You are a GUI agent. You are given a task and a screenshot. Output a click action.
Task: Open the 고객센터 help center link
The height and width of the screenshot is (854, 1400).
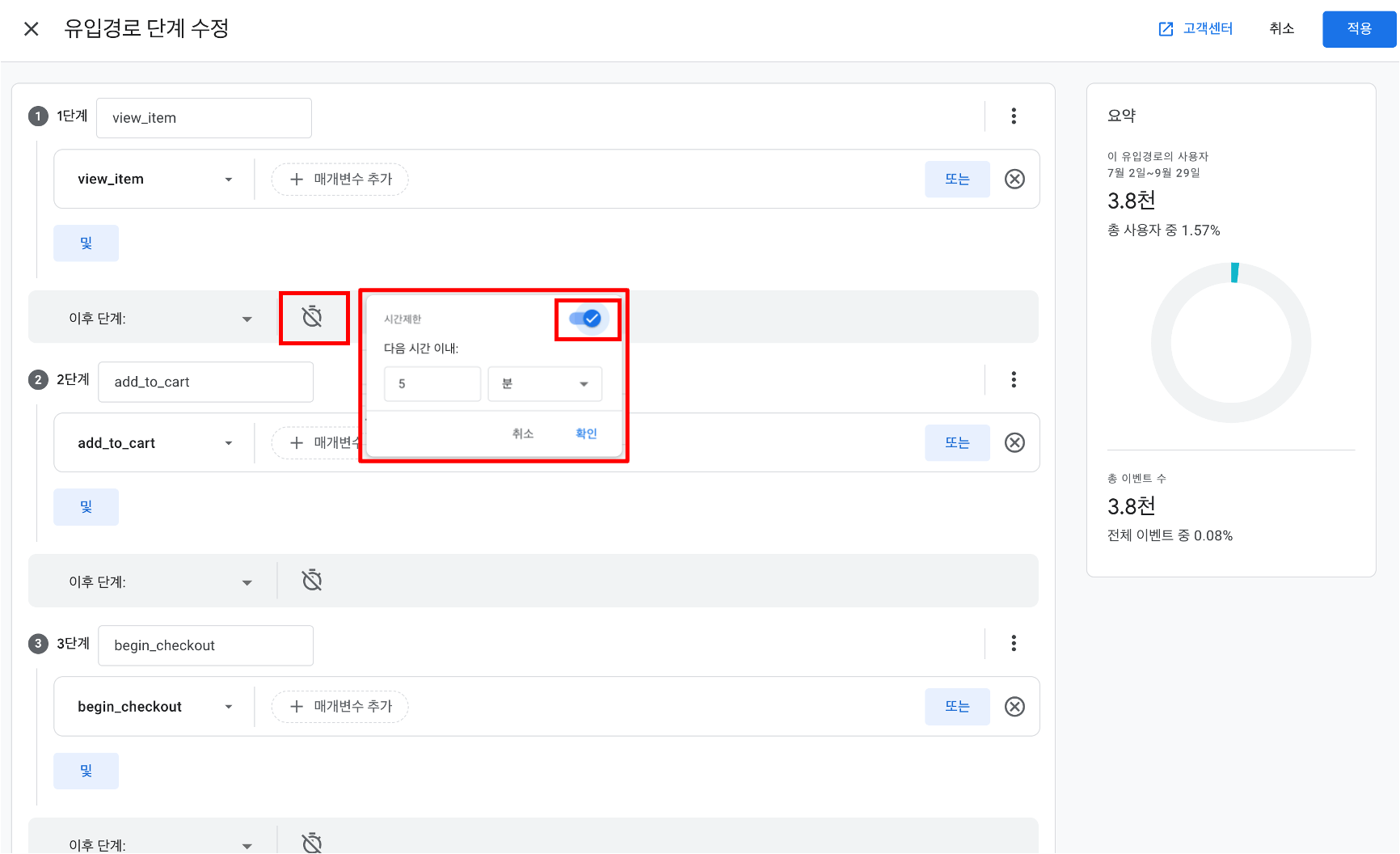[x=1196, y=29]
